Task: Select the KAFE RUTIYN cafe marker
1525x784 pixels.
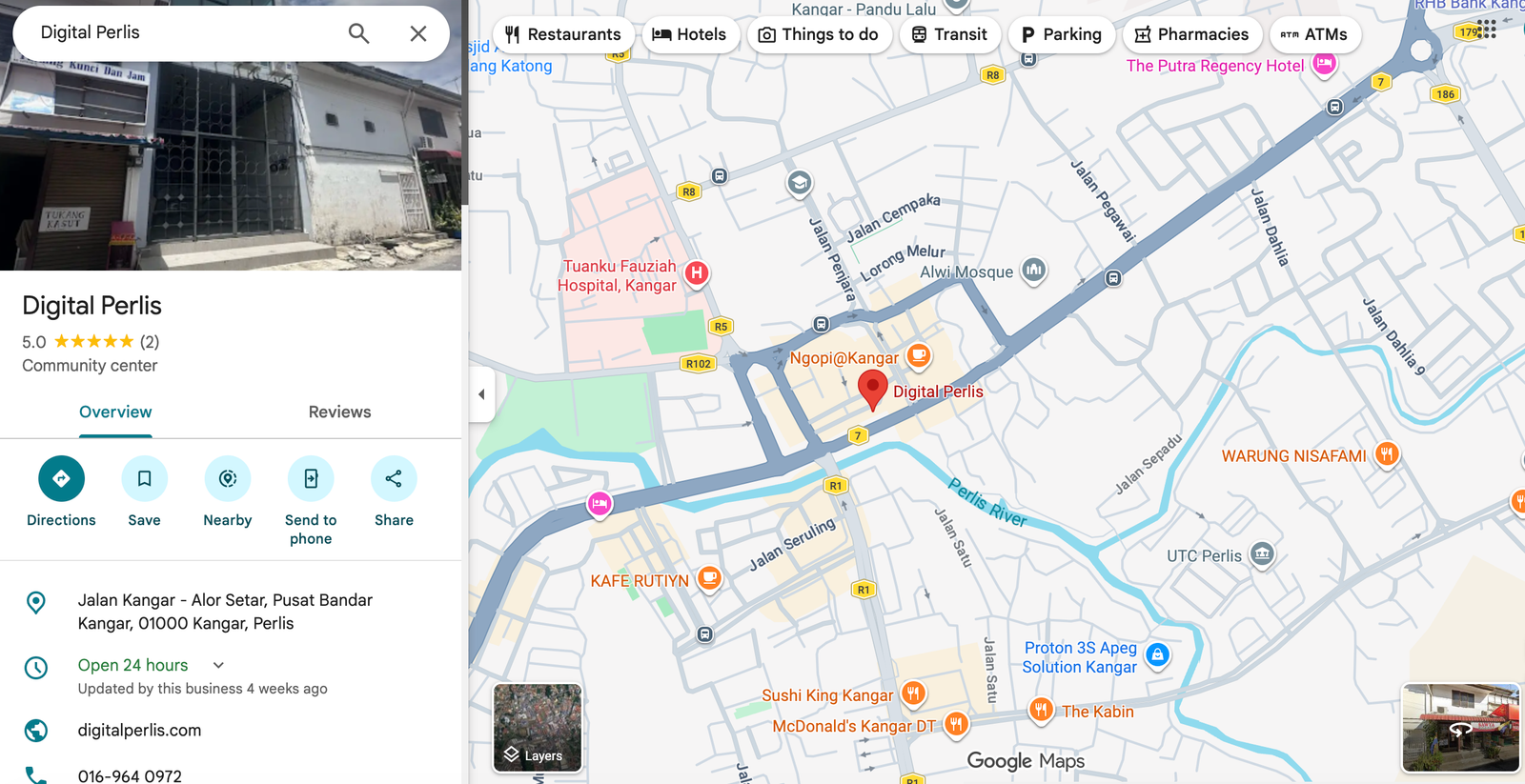Action: tap(708, 577)
